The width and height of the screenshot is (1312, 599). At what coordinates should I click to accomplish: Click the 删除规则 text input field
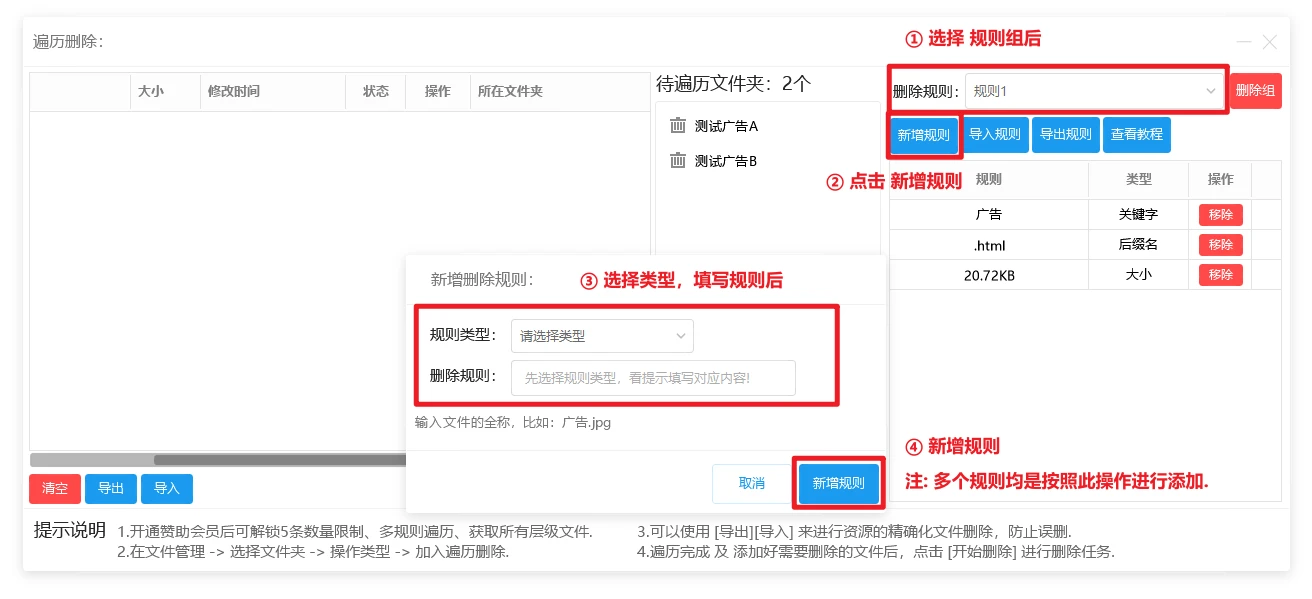[653, 378]
